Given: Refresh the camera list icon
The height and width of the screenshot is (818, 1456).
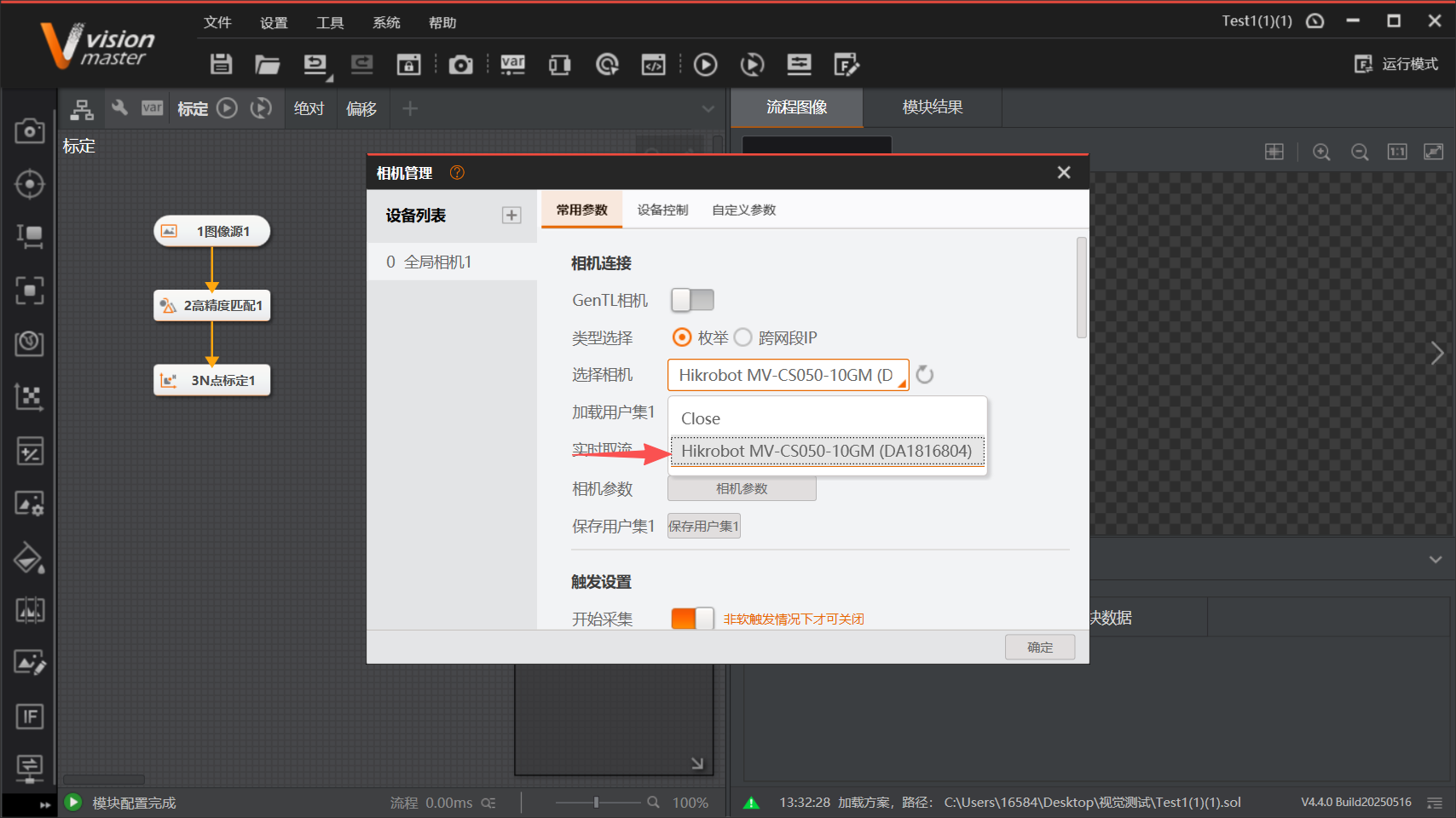Looking at the screenshot, I should coord(925,375).
